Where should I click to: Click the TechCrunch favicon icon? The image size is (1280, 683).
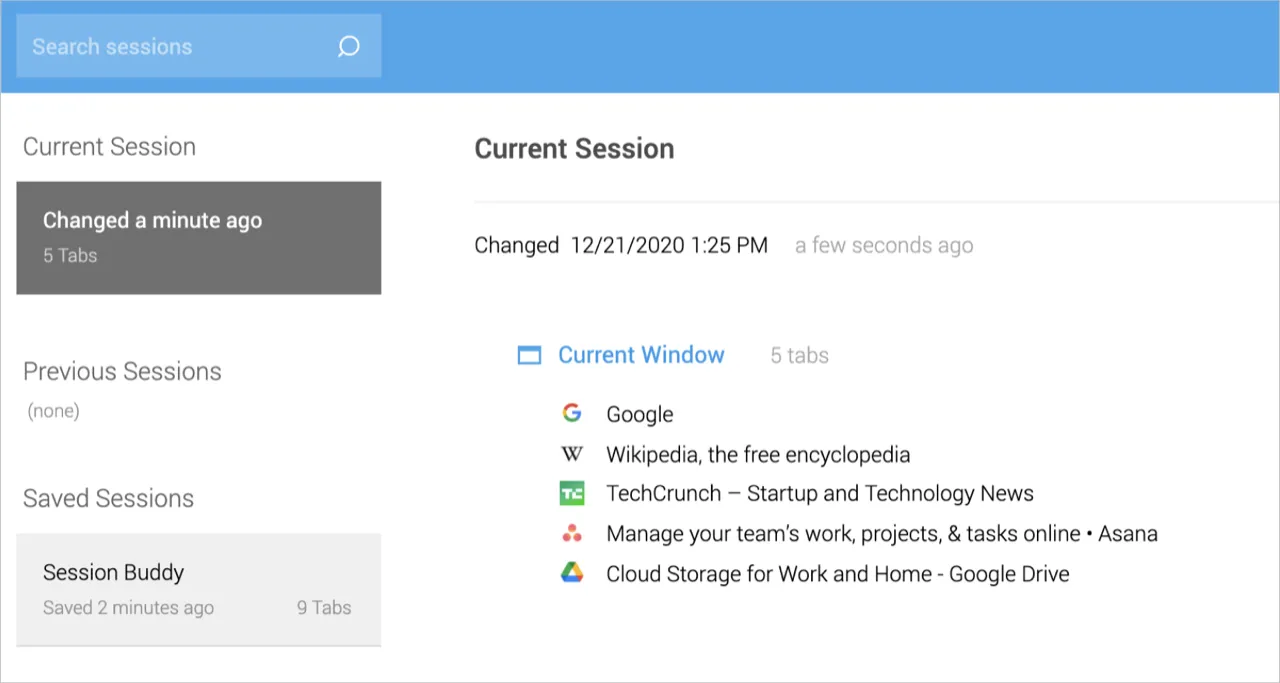571,492
